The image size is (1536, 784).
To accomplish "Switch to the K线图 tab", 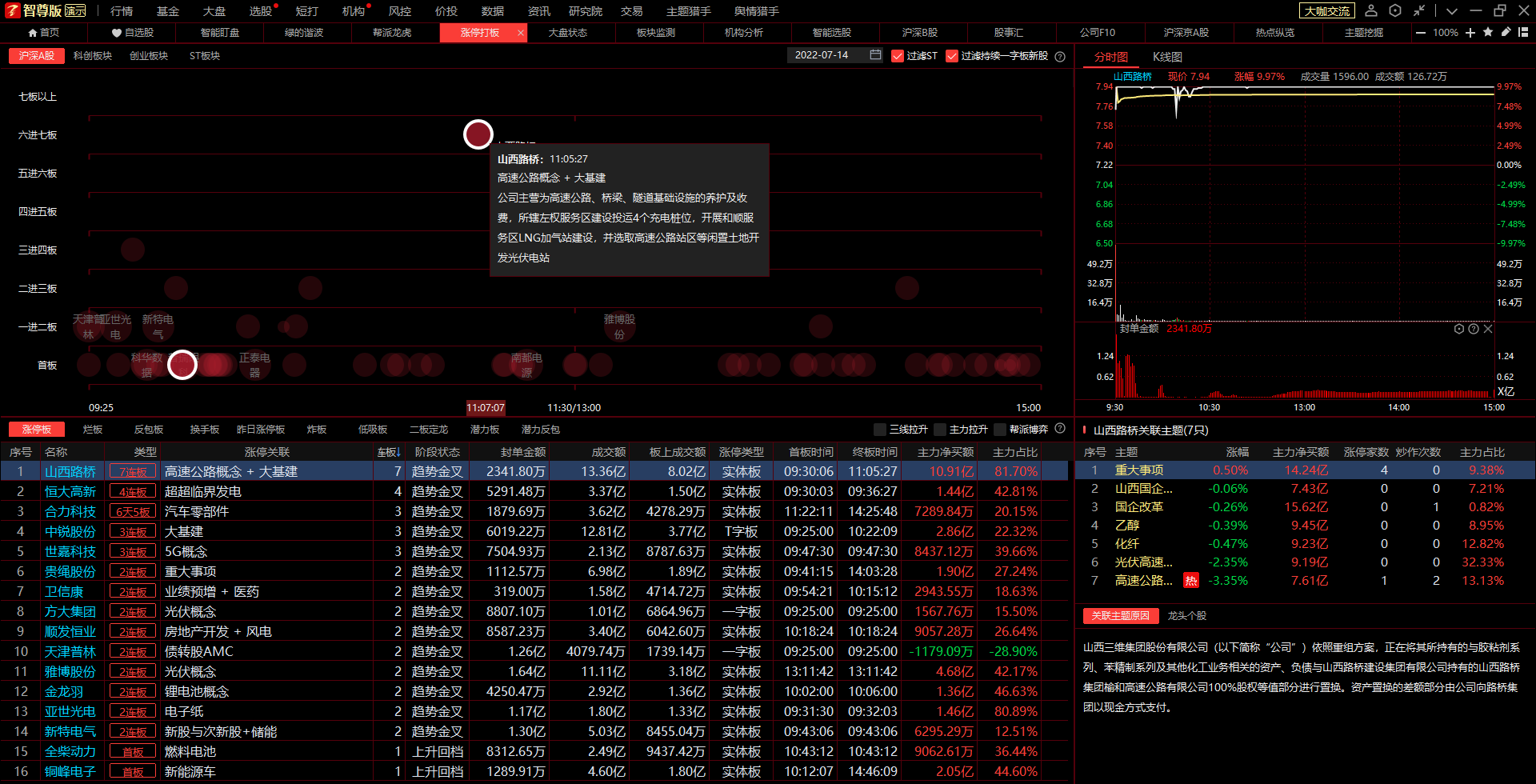I will tap(1167, 57).
